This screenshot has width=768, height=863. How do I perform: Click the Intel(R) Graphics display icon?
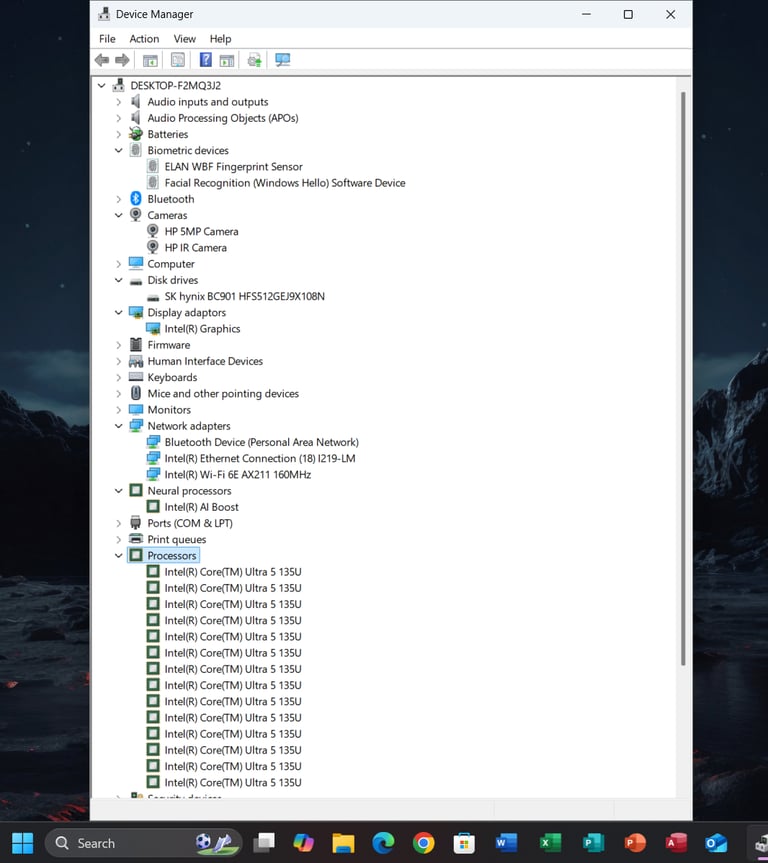coord(153,329)
